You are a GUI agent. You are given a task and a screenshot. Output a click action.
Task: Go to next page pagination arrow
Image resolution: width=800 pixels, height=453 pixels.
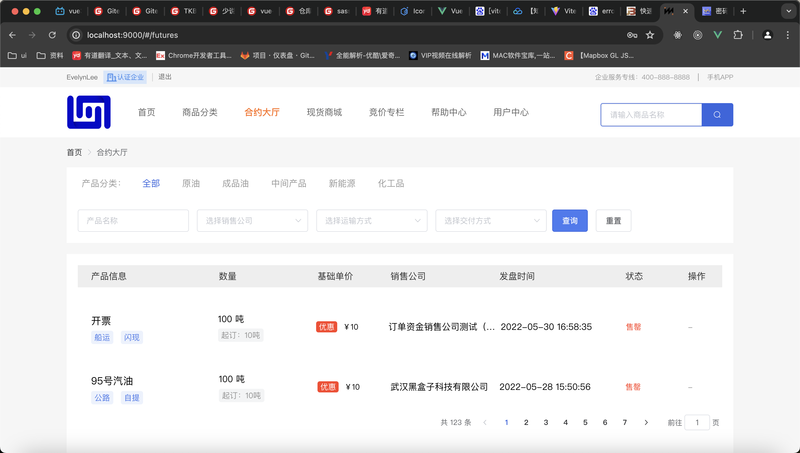646,423
